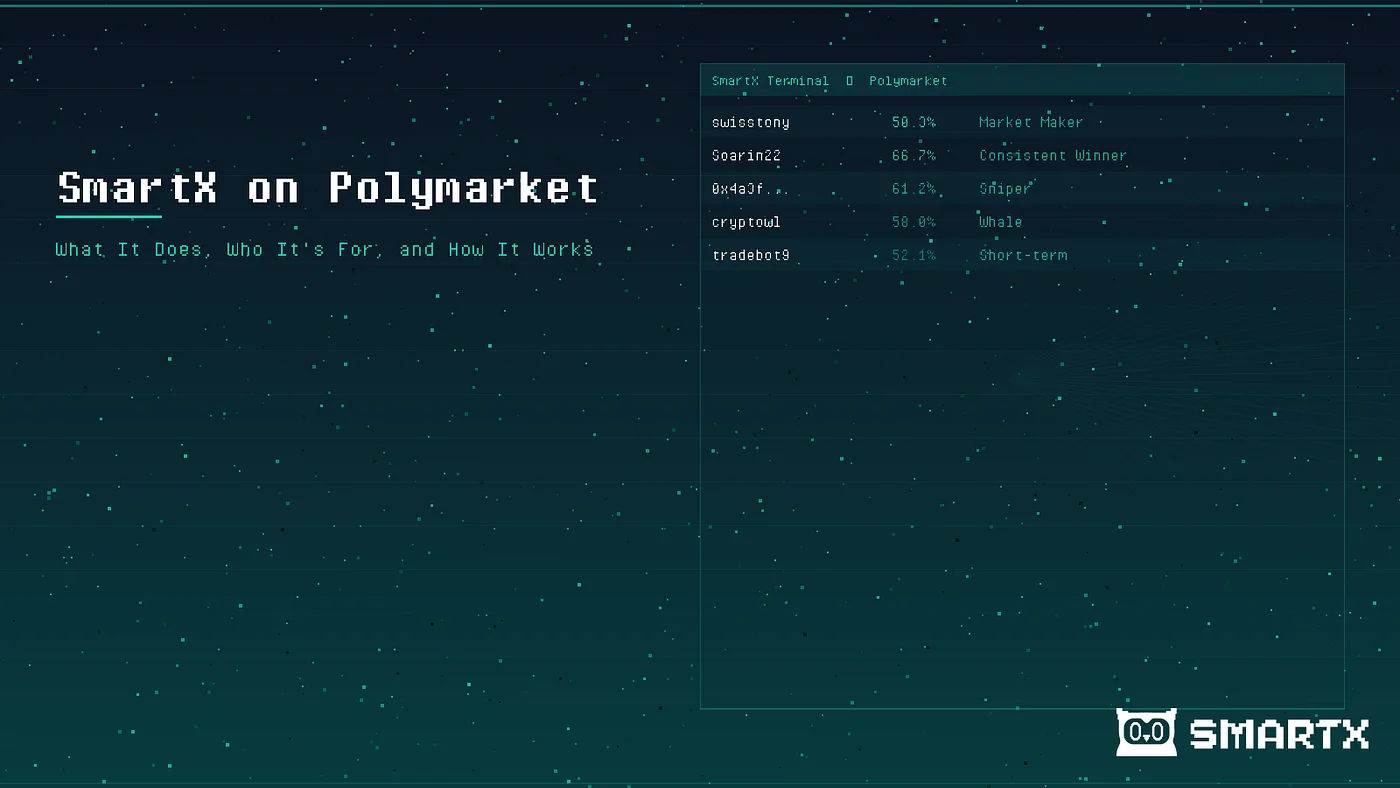
Task: Click the 'Polymarket' label in terminal header
Action: coord(908,81)
